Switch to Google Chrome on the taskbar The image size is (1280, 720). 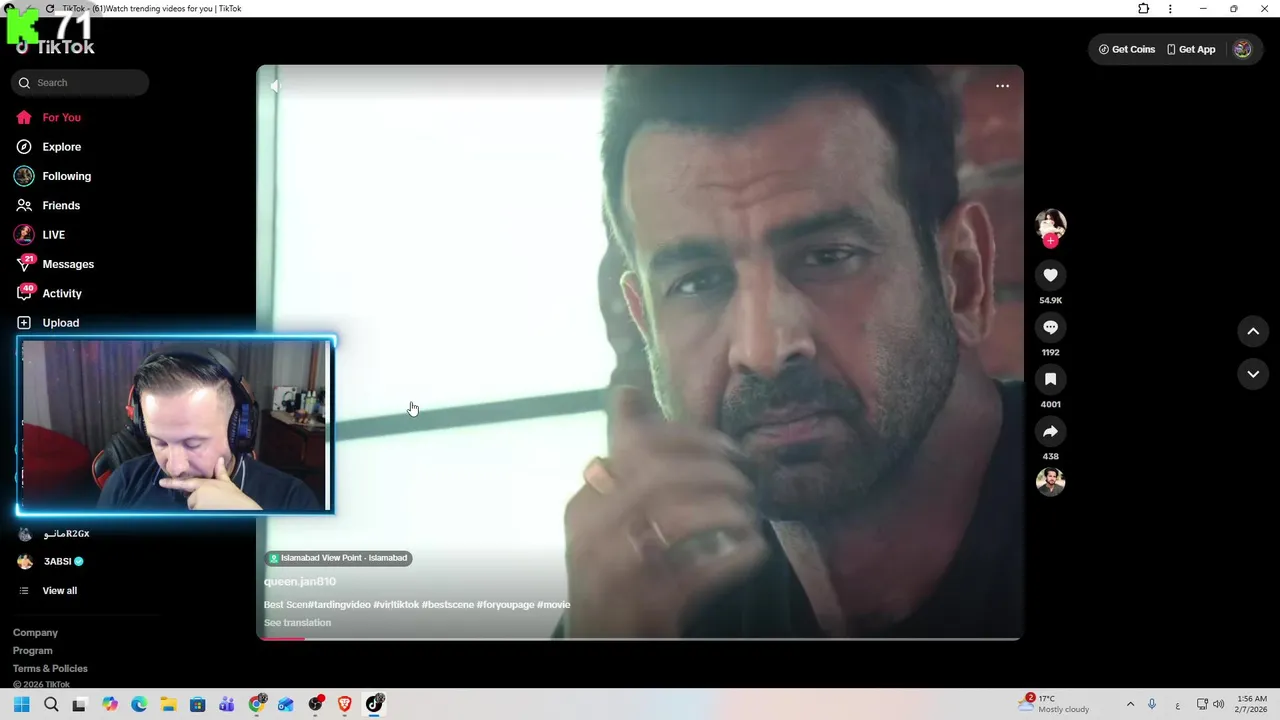click(257, 704)
